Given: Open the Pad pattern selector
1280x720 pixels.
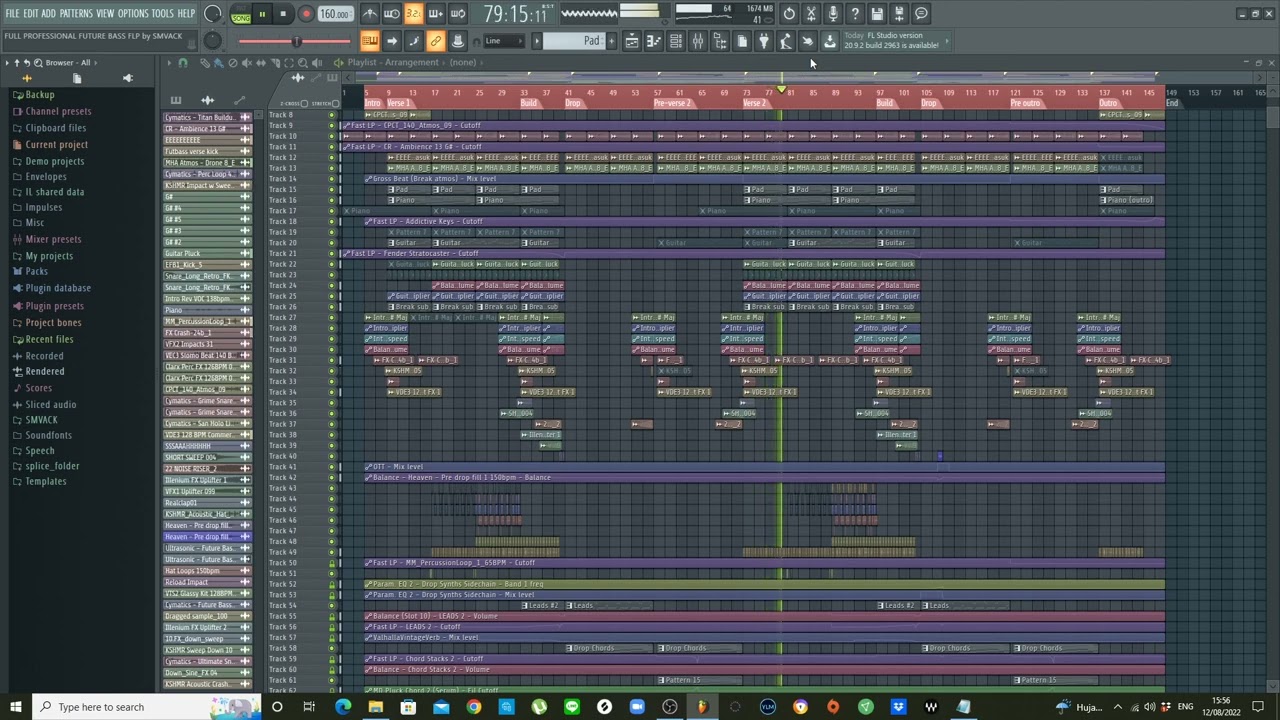Looking at the screenshot, I should 573,41.
